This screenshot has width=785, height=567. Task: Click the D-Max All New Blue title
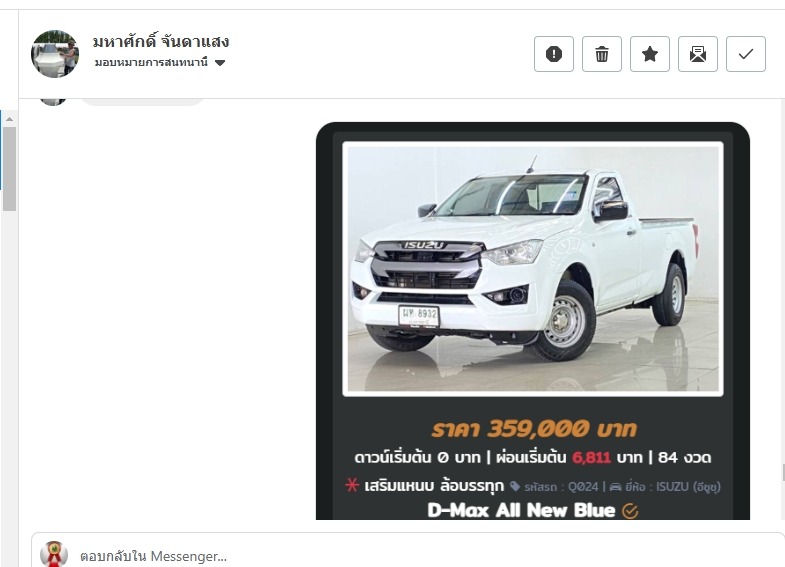(521, 510)
